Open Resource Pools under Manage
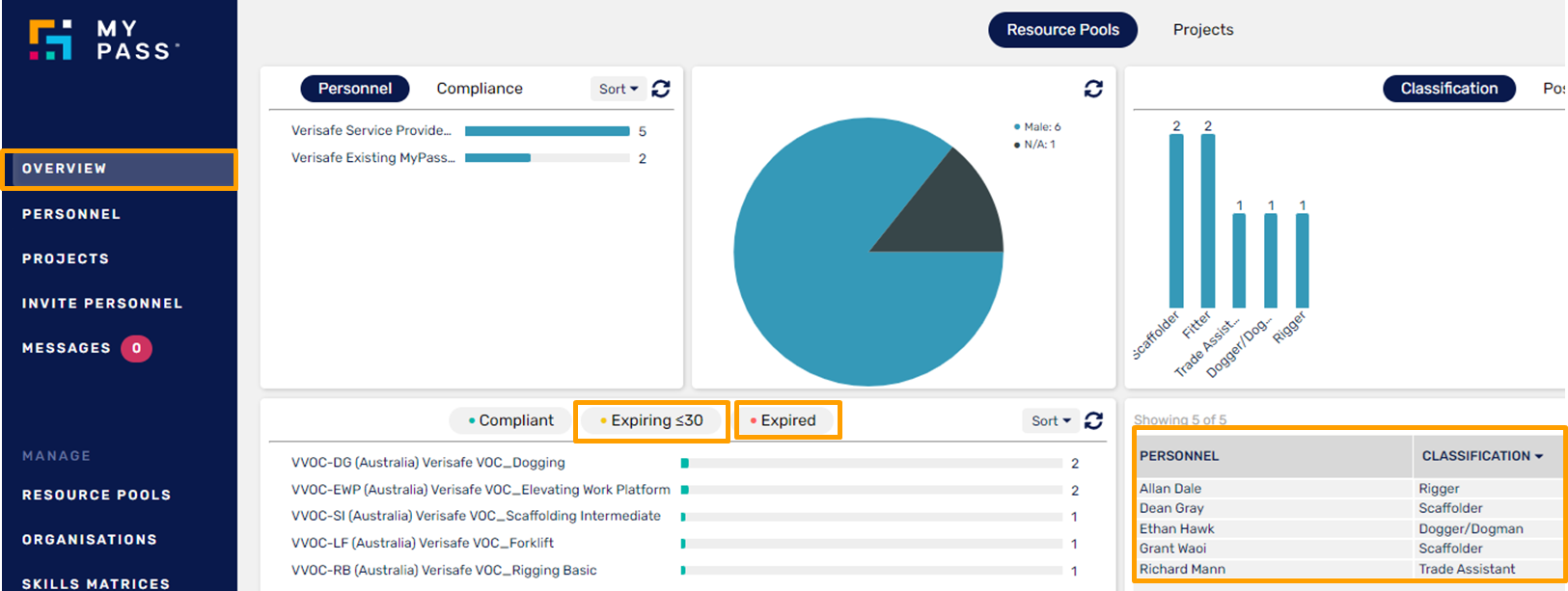The width and height of the screenshot is (1568, 591). (x=96, y=495)
